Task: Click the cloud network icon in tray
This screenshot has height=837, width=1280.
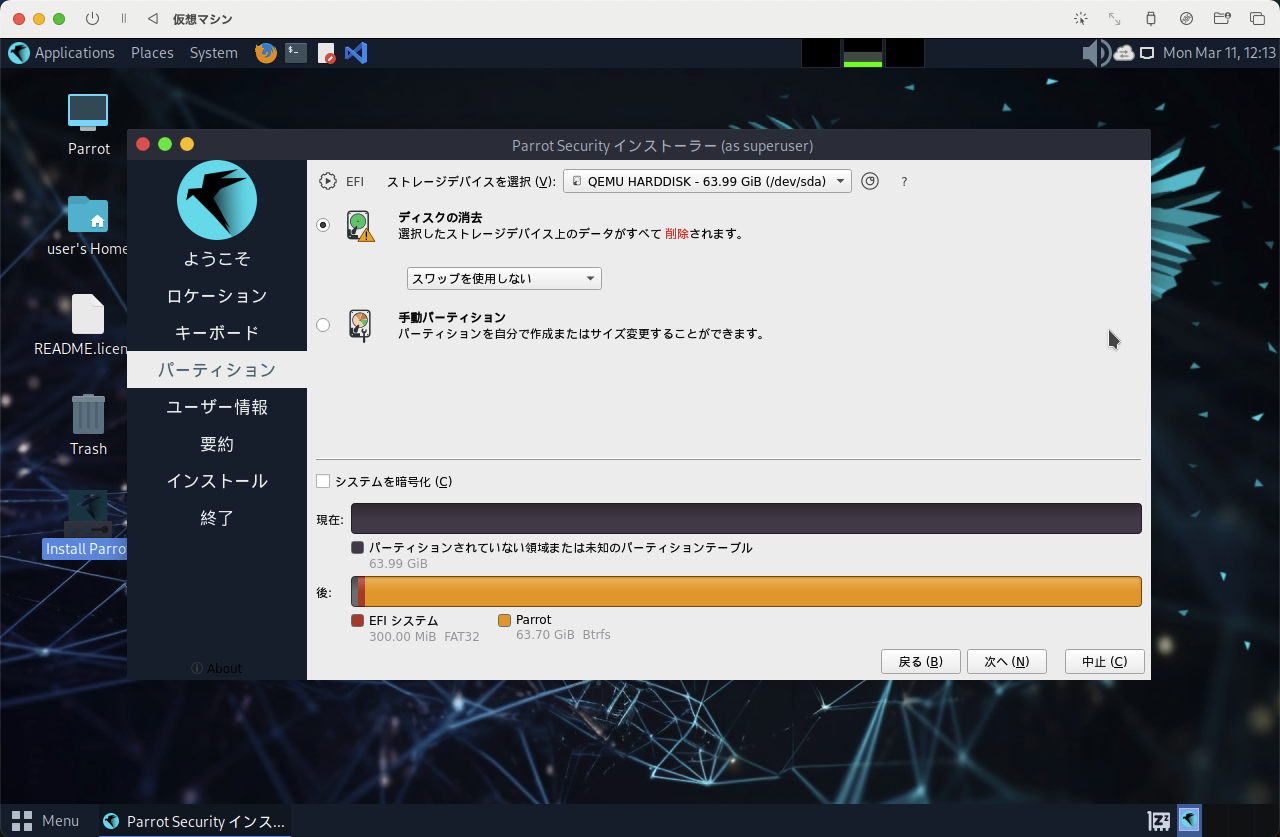Action: click(1124, 53)
